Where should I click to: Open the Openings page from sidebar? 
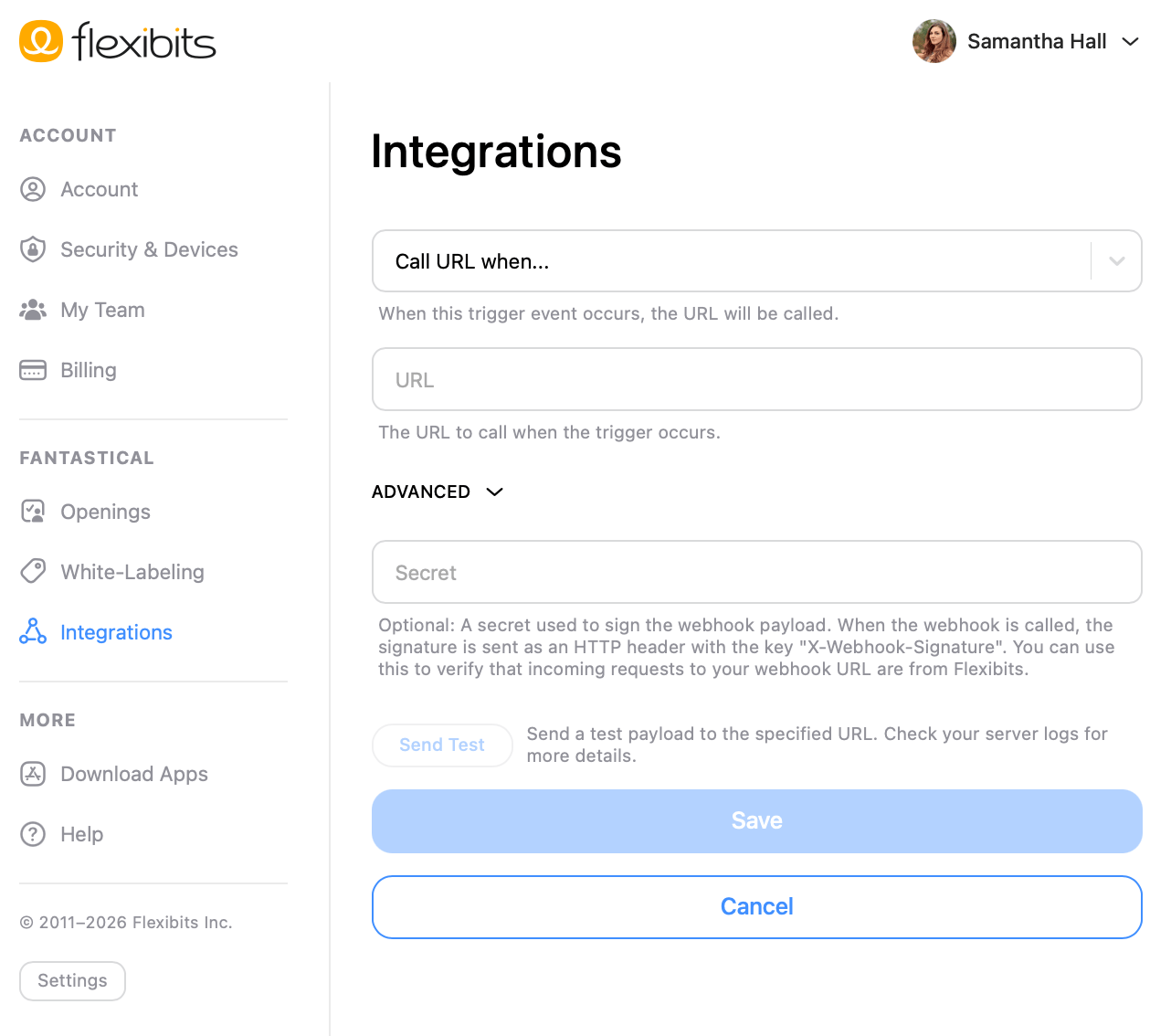coord(105,512)
